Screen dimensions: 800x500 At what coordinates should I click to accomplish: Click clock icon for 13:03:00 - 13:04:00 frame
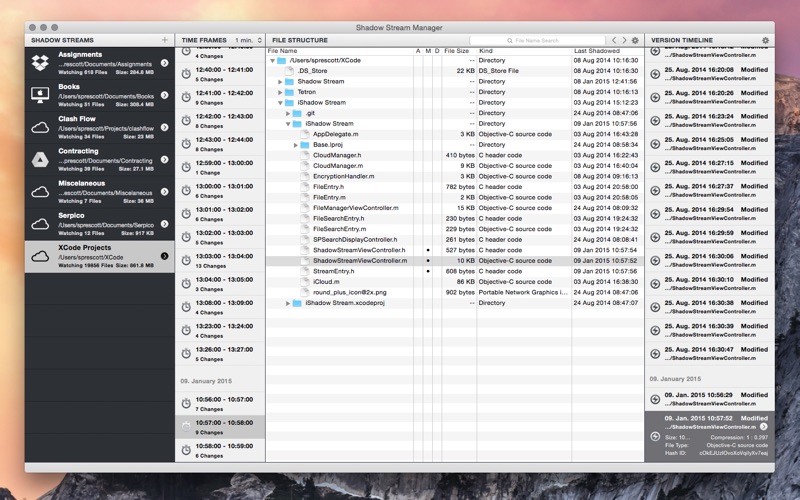(186, 260)
